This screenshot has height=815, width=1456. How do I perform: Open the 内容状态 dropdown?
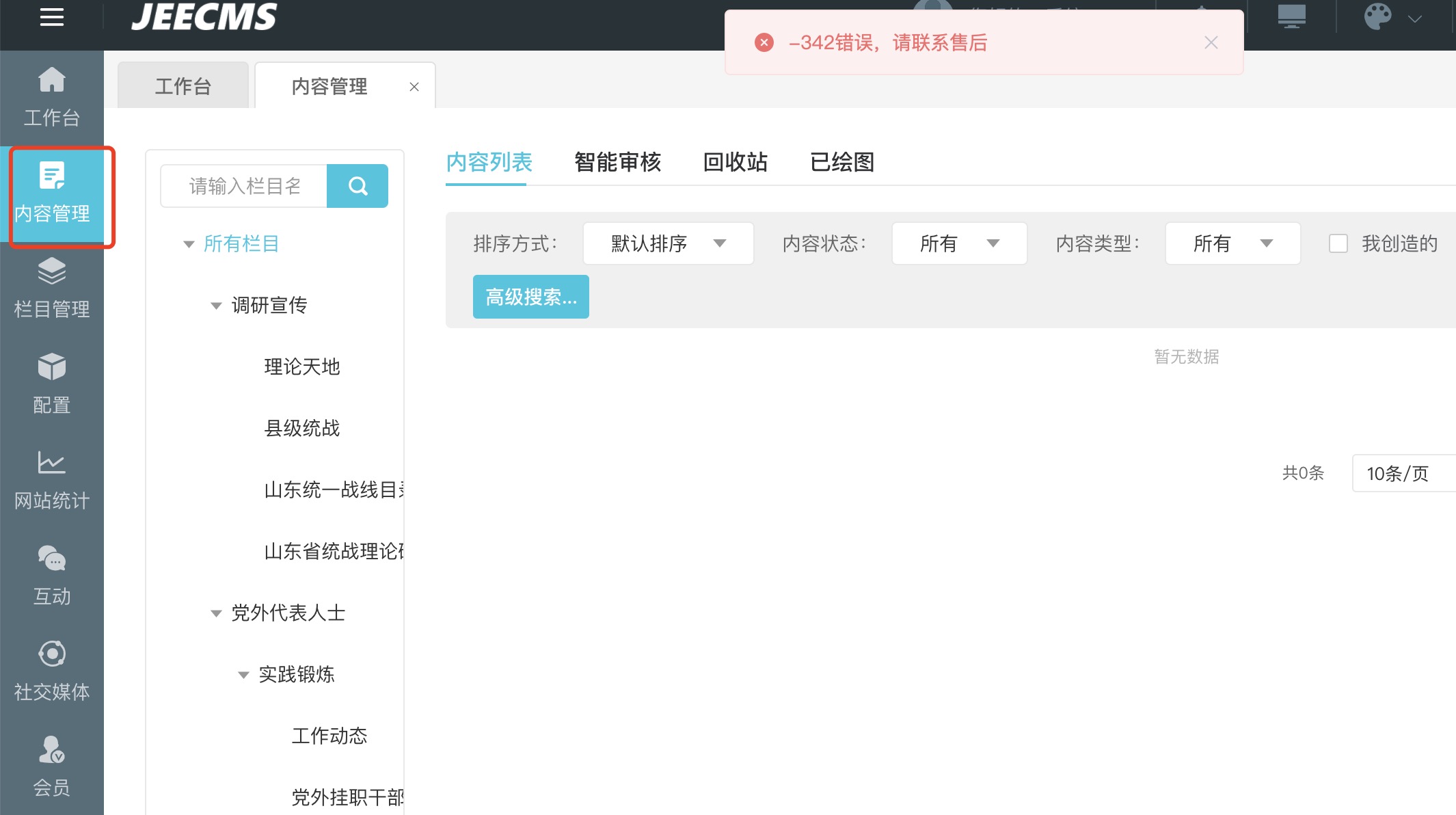(x=959, y=243)
